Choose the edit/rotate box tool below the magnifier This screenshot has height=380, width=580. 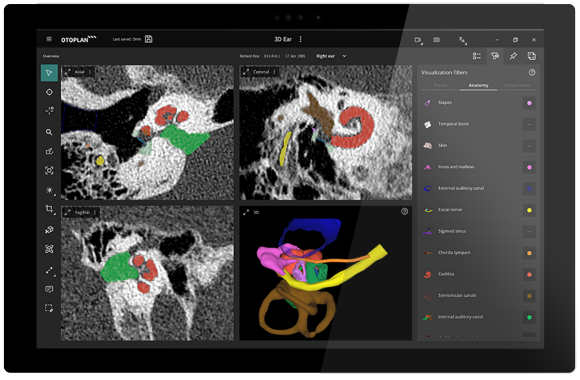[49, 151]
